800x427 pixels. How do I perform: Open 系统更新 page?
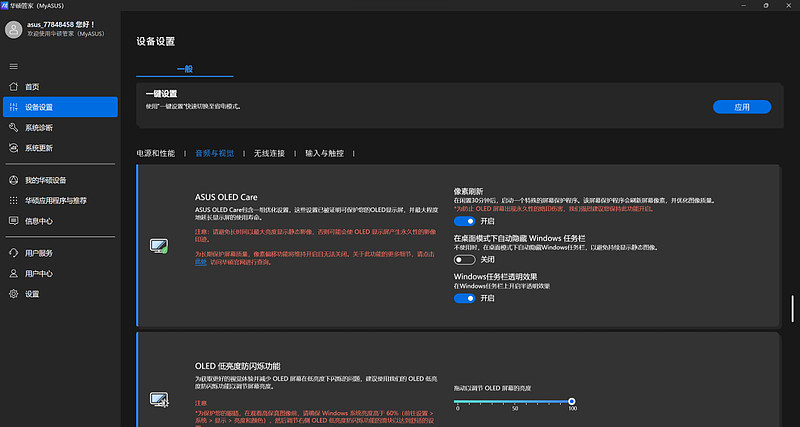60,148
